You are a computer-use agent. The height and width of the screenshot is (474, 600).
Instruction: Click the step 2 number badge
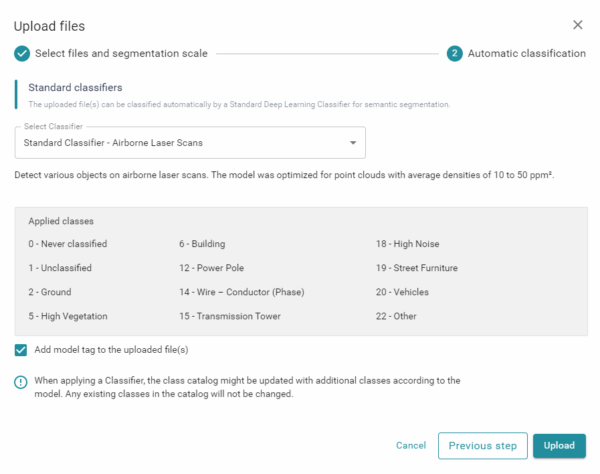455,53
